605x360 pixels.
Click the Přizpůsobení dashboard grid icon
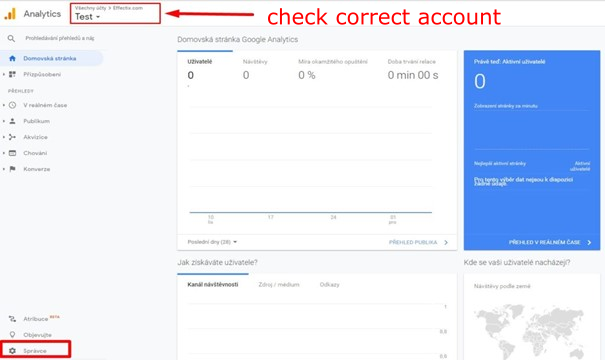point(12,74)
